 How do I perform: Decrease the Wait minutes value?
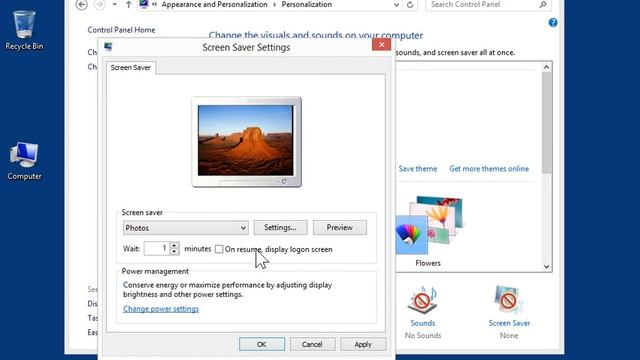point(174,251)
